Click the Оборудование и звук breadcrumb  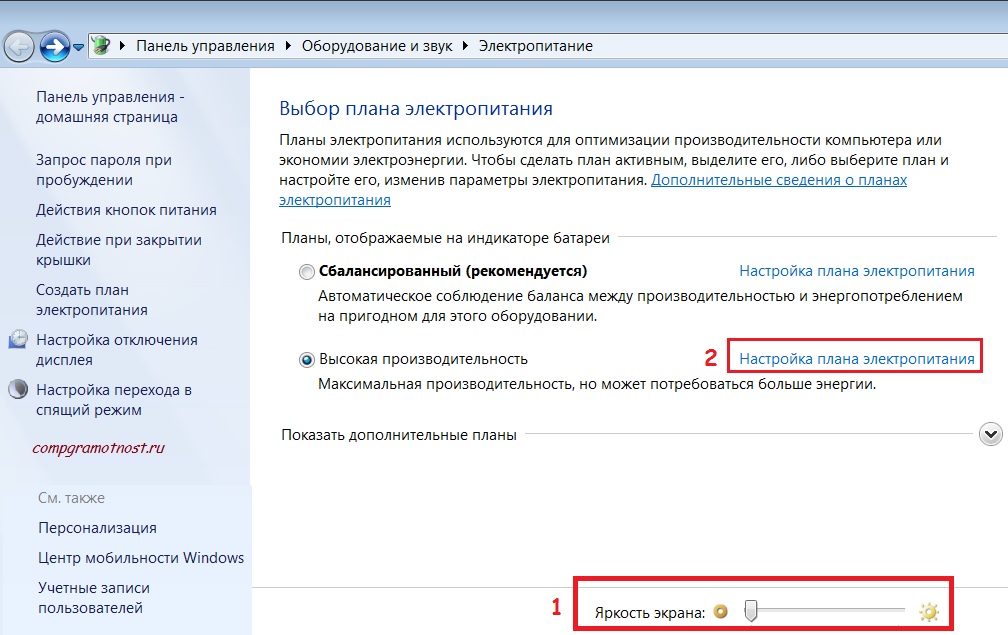coord(377,46)
